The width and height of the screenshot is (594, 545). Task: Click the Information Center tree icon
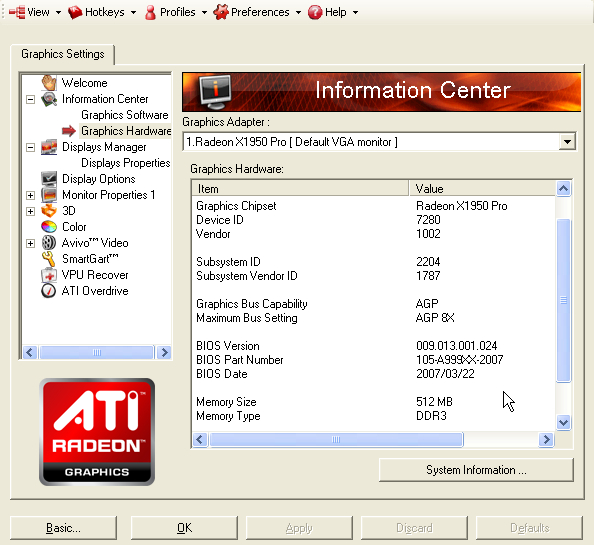coord(49,99)
